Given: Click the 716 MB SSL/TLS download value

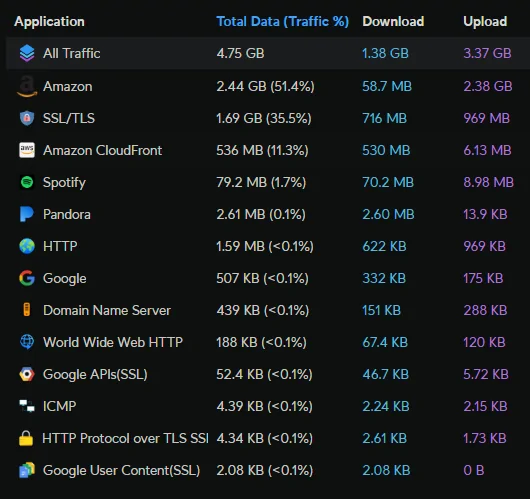Looking at the screenshot, I should [384, 118].
